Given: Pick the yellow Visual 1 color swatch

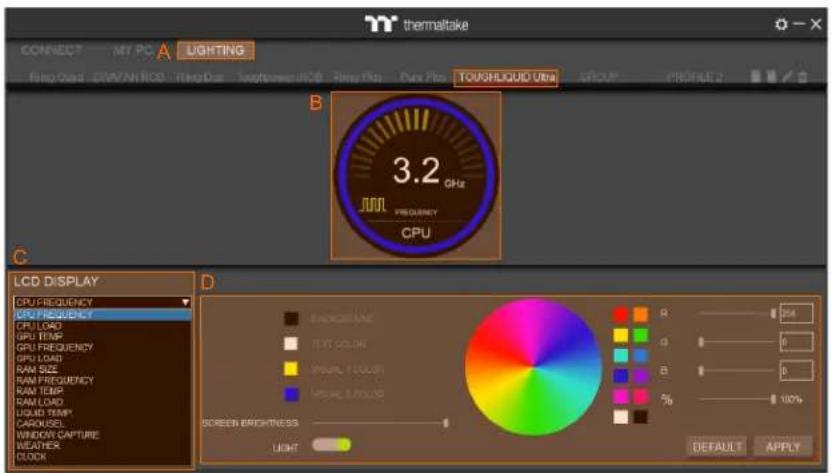Looking at the screenshot, I should (291, 369).
